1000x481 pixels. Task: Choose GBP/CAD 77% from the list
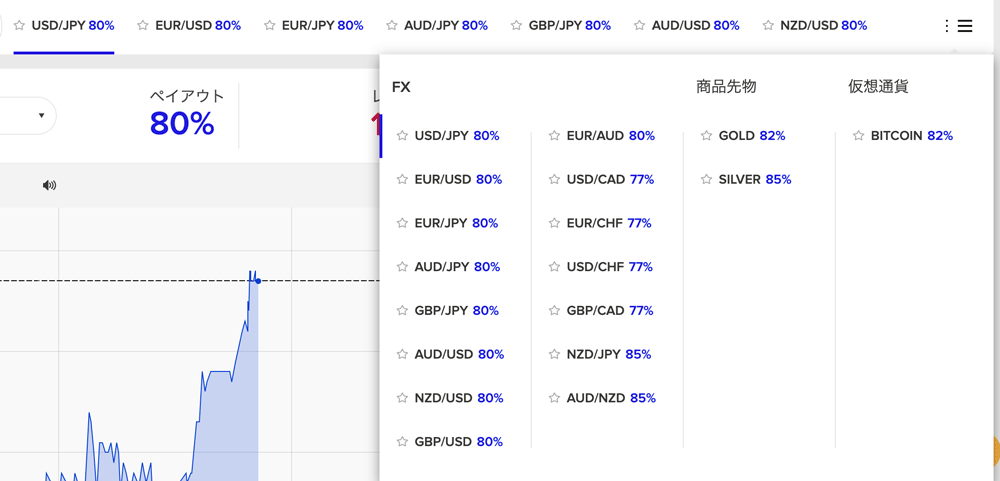(610, 311)
